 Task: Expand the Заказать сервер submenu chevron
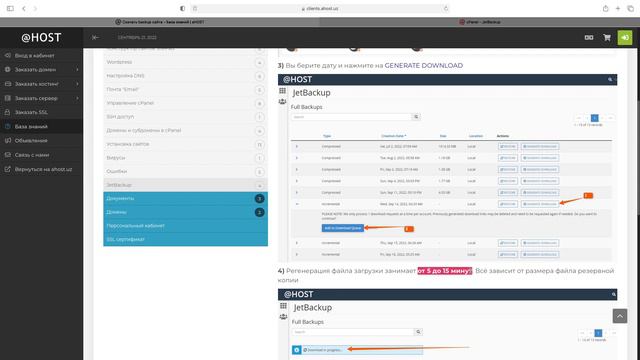[x=77, y=98]
